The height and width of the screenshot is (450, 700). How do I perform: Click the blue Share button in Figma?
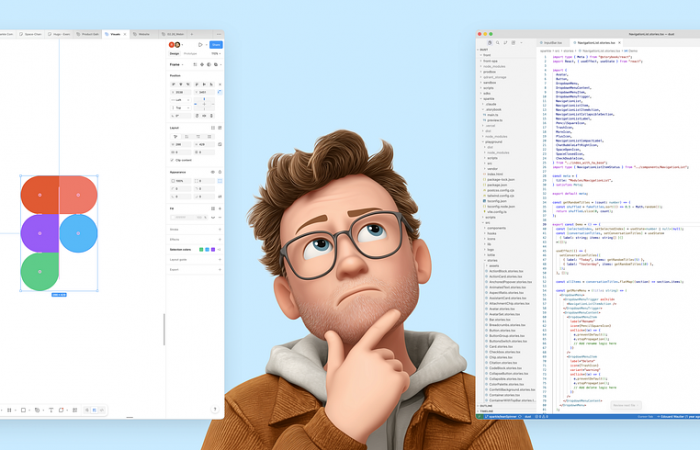[216, 44]
